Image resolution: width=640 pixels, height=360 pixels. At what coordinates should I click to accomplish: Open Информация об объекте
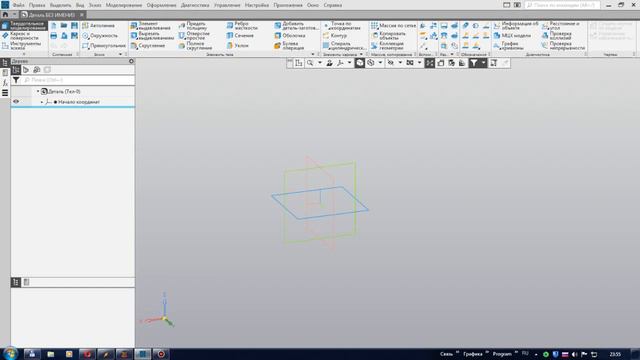(516, 26)
